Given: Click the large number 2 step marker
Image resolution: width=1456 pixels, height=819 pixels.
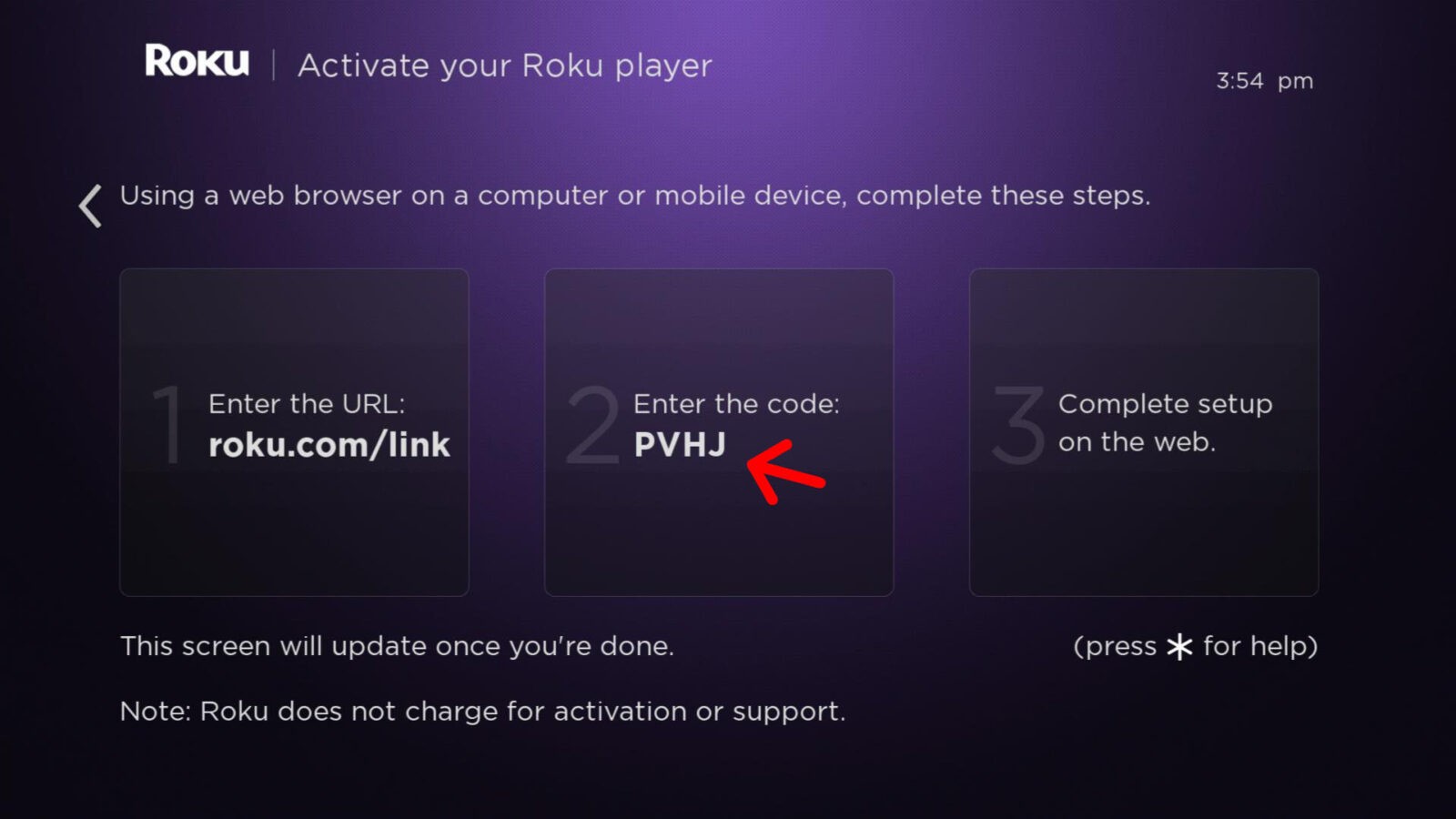Looking at the screenshot, I should pyautogui.click(x=592, y=424).
